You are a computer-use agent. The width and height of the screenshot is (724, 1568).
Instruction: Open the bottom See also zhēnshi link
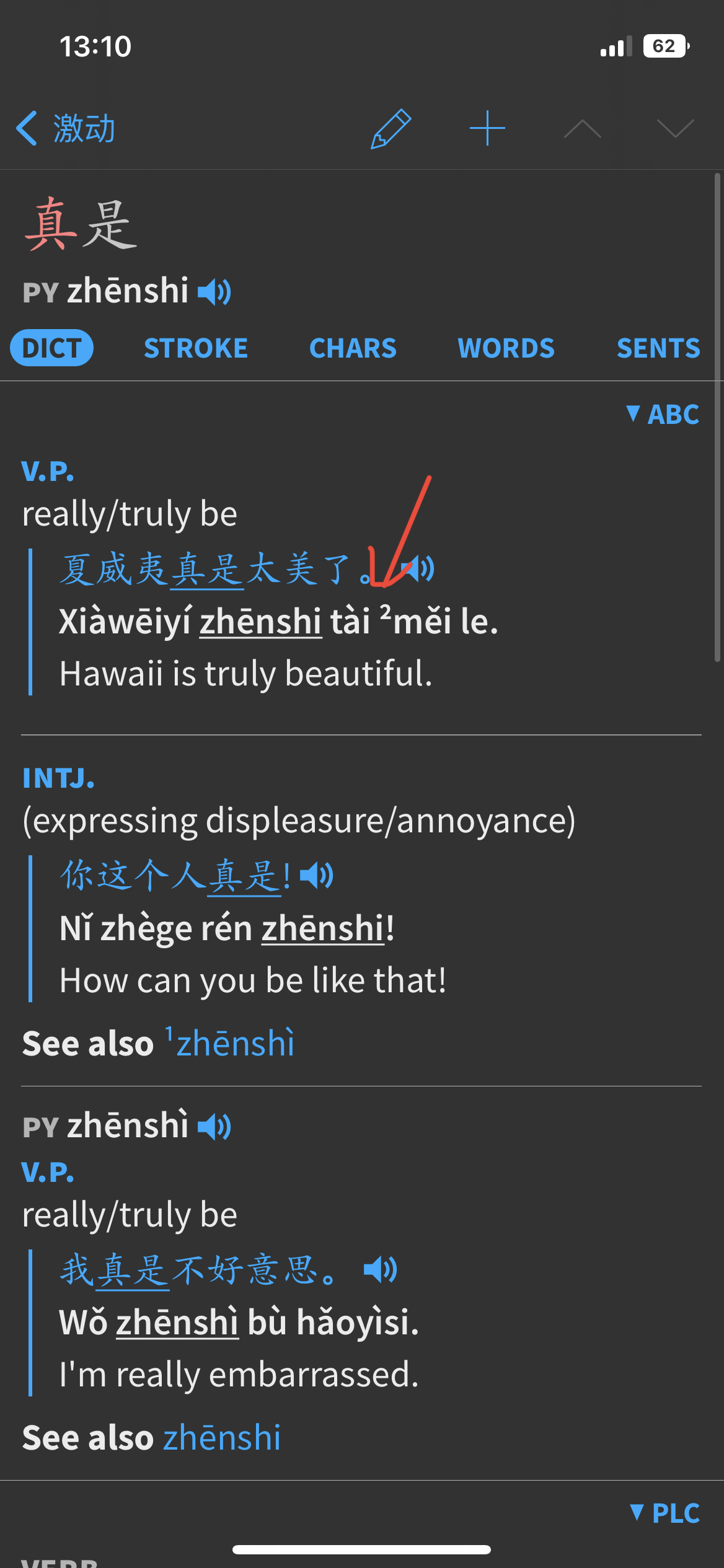coord(222,1437)
